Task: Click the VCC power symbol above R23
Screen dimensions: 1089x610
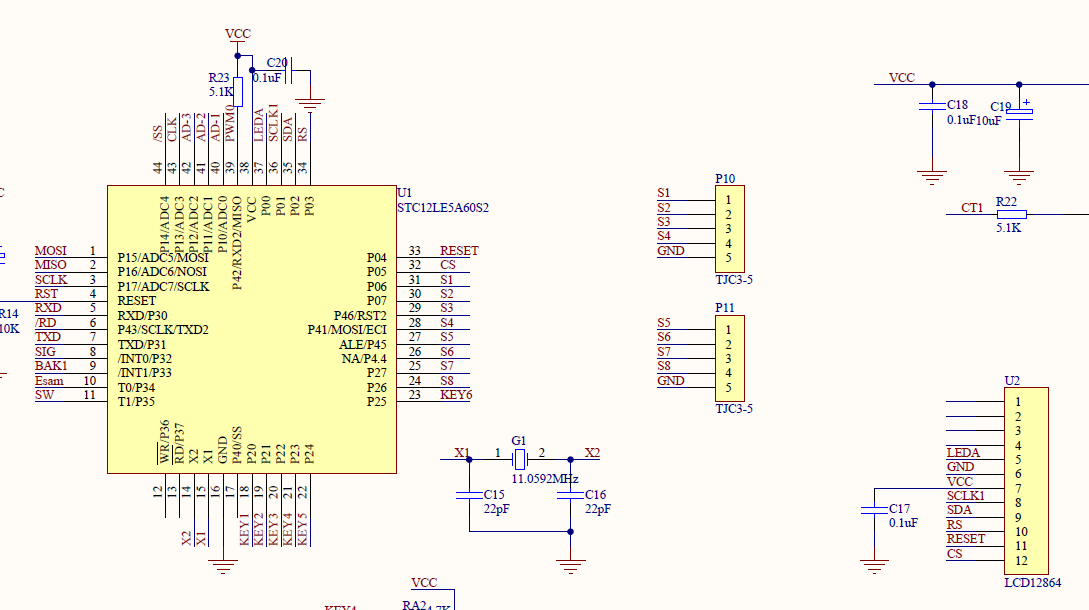Action: 238,38
